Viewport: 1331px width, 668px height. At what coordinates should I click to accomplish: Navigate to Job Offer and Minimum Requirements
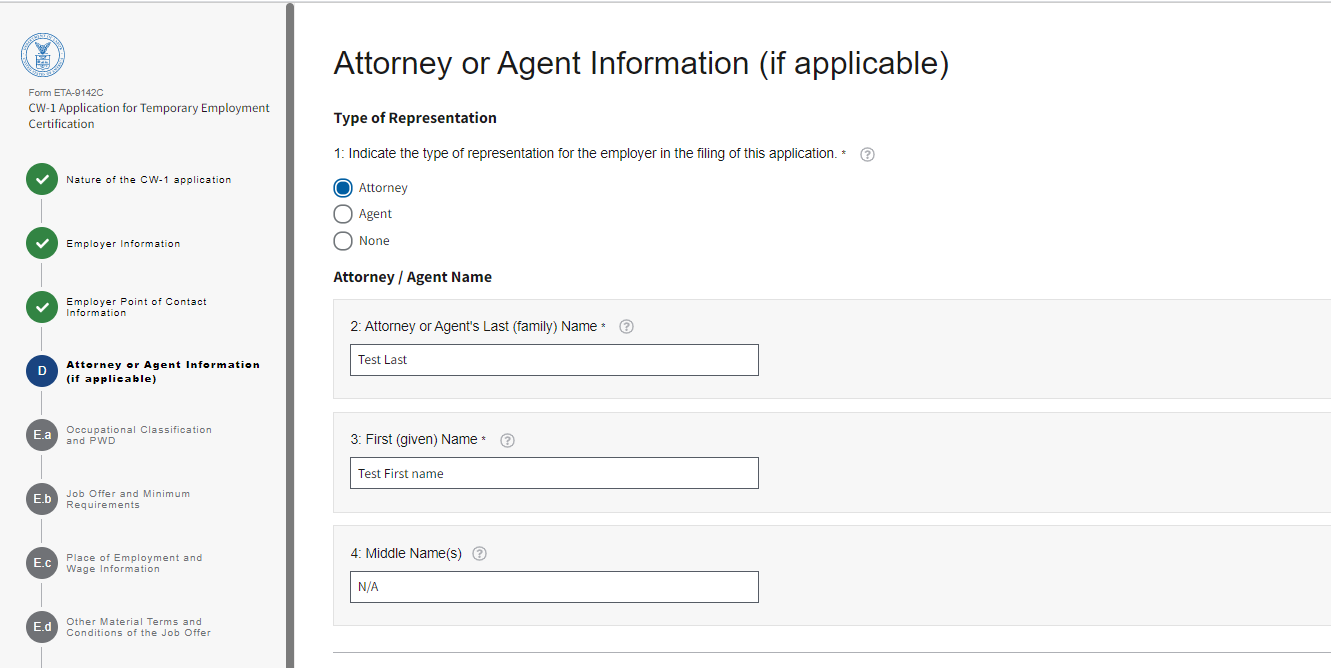[x=128, y=499]
